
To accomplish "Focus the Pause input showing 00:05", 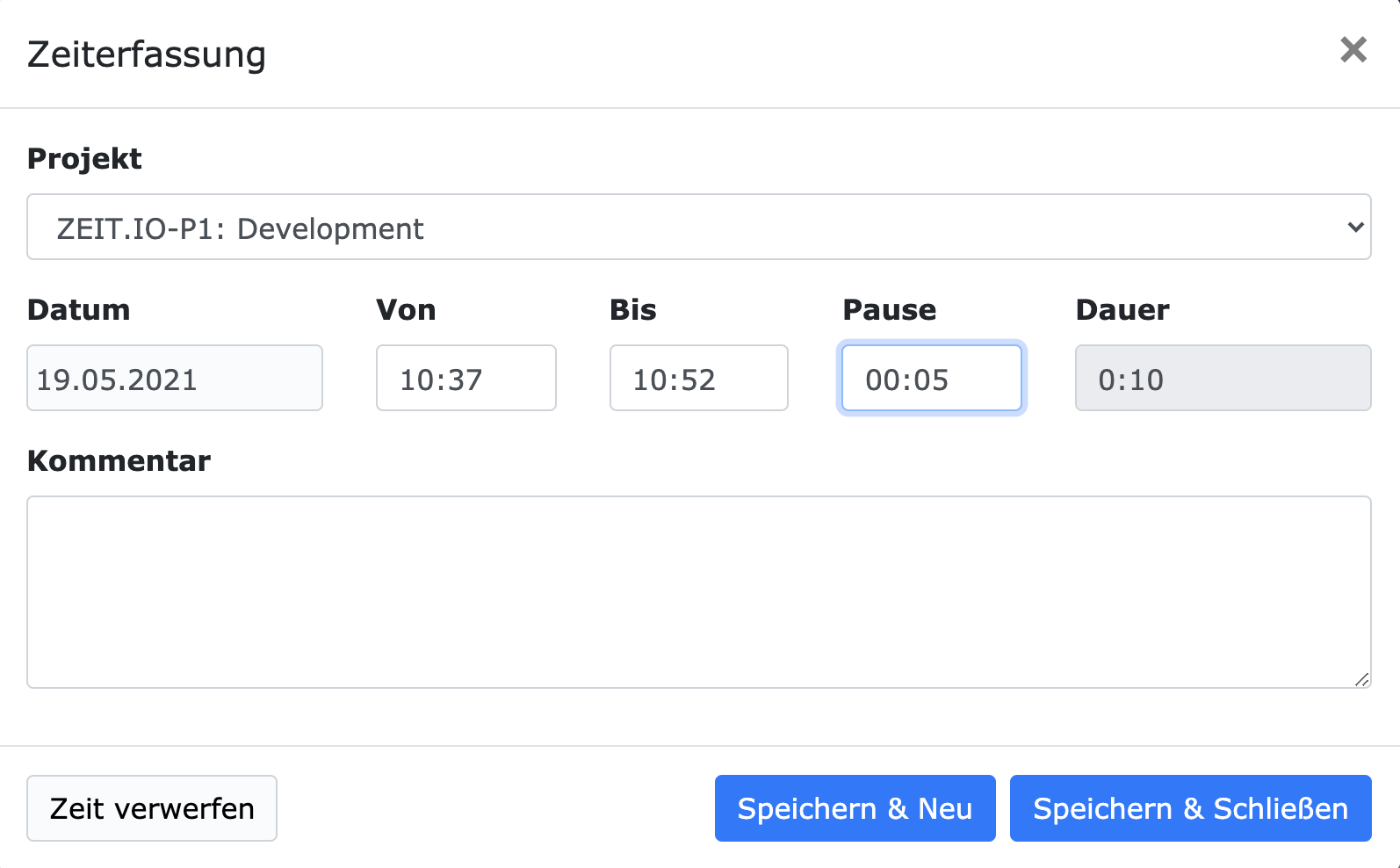I will tap(931, 378).
